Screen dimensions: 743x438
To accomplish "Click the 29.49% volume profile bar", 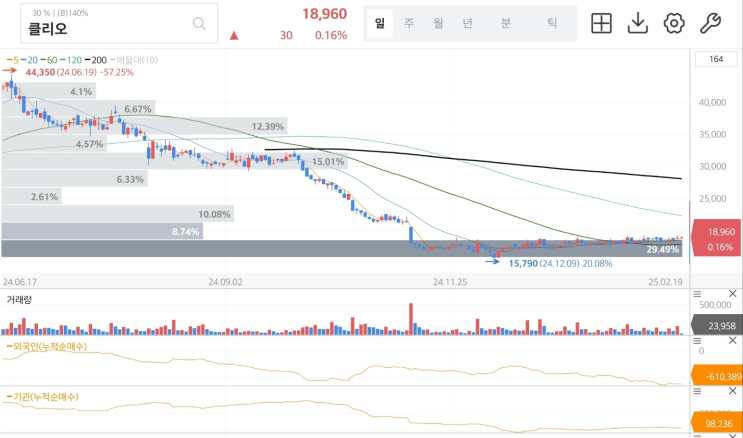I will pyautogui.click(x=342, y=248).
